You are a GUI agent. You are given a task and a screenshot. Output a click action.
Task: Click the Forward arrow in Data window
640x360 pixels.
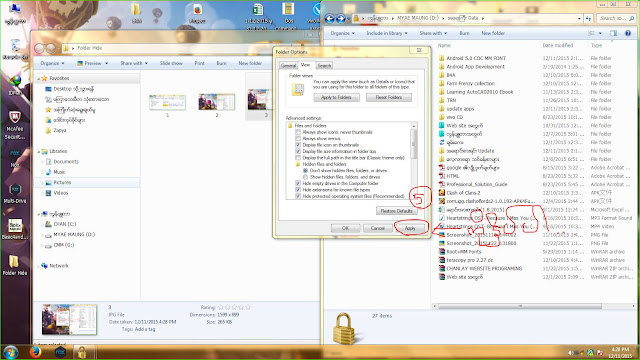pyautogui.click(x=340, y=18)
